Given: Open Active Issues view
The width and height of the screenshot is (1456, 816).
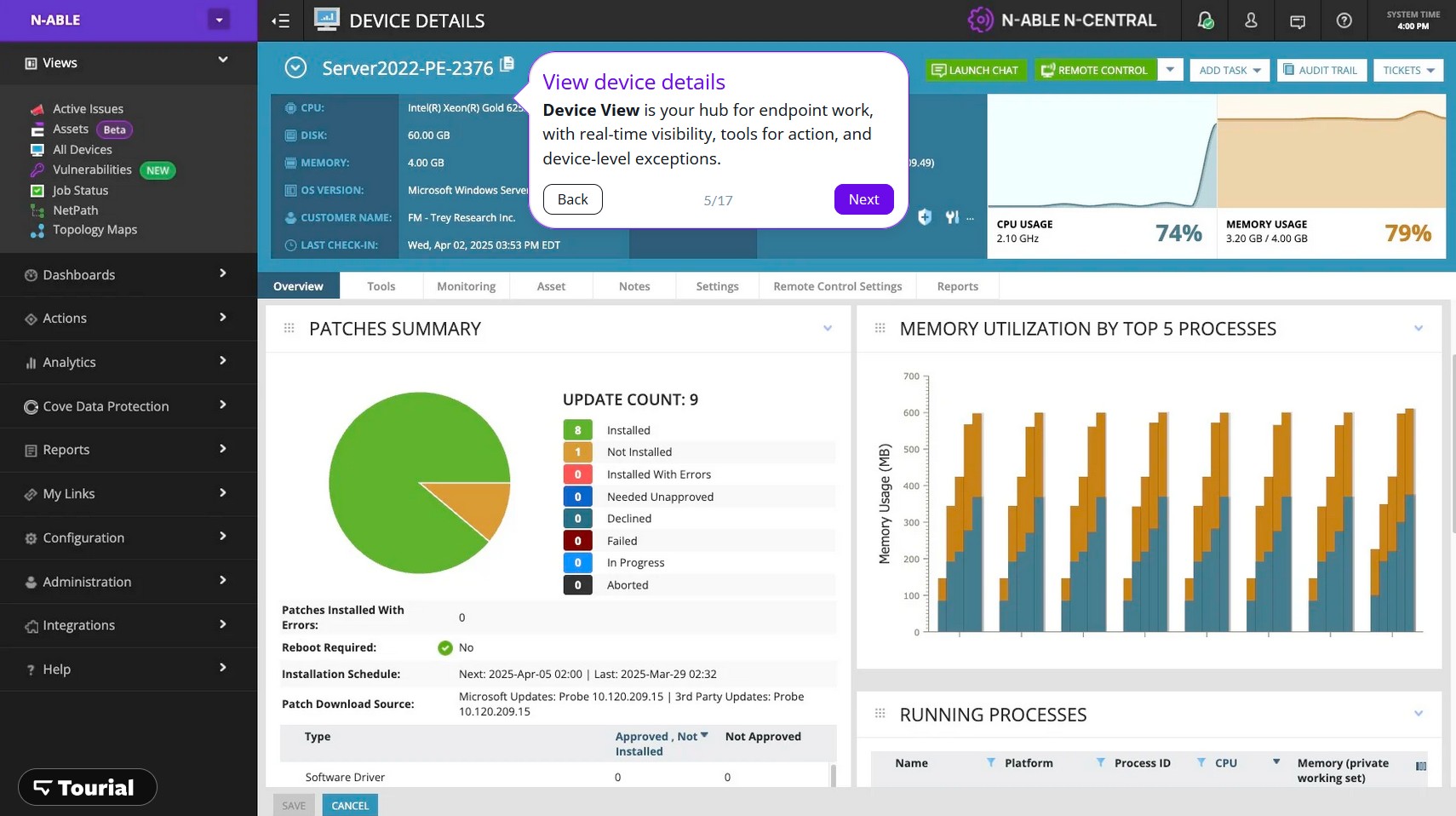Looking at the screenshot, I should 88,109.
